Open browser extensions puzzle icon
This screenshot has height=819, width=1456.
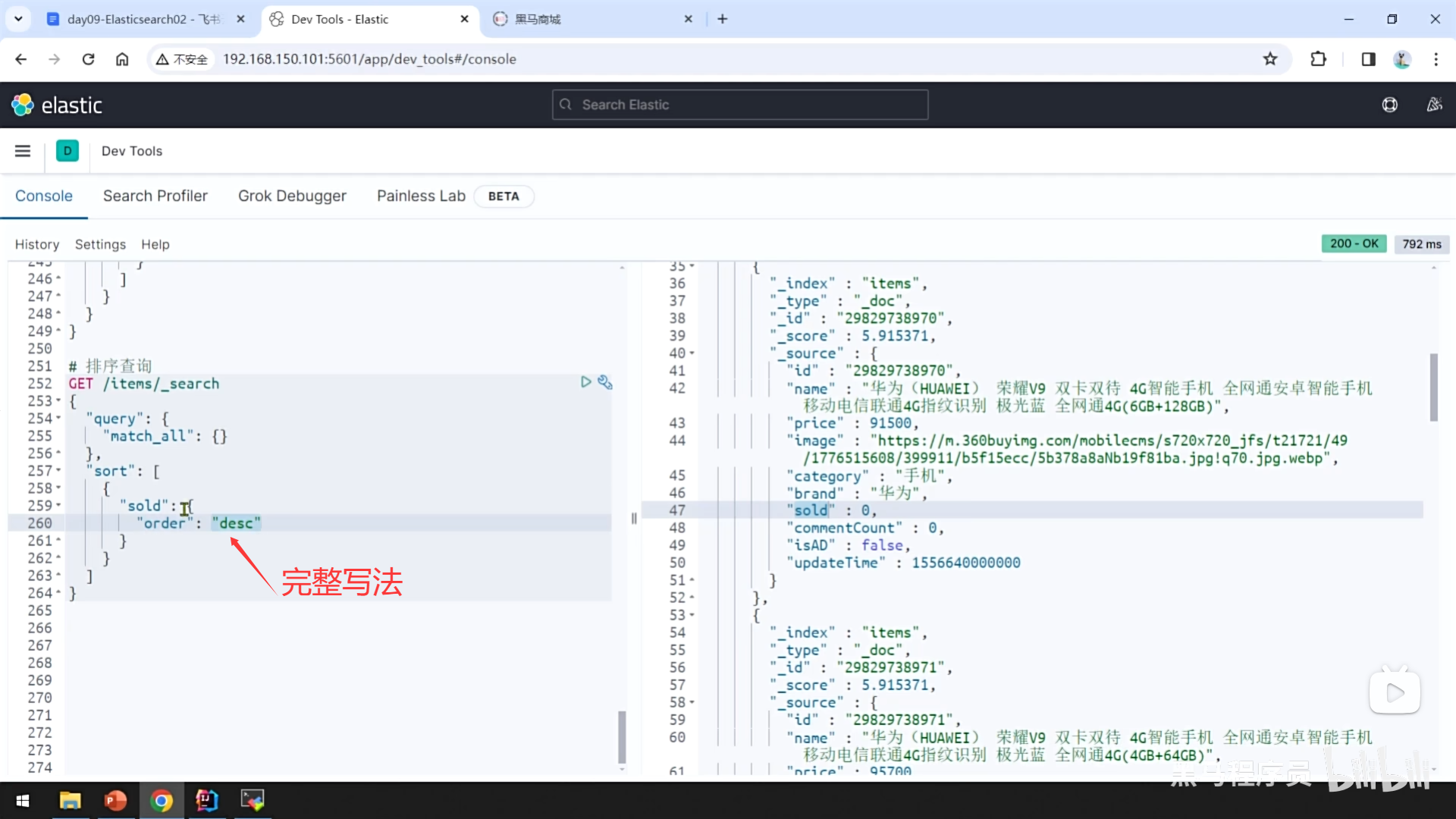click(x=1319, y=59)
